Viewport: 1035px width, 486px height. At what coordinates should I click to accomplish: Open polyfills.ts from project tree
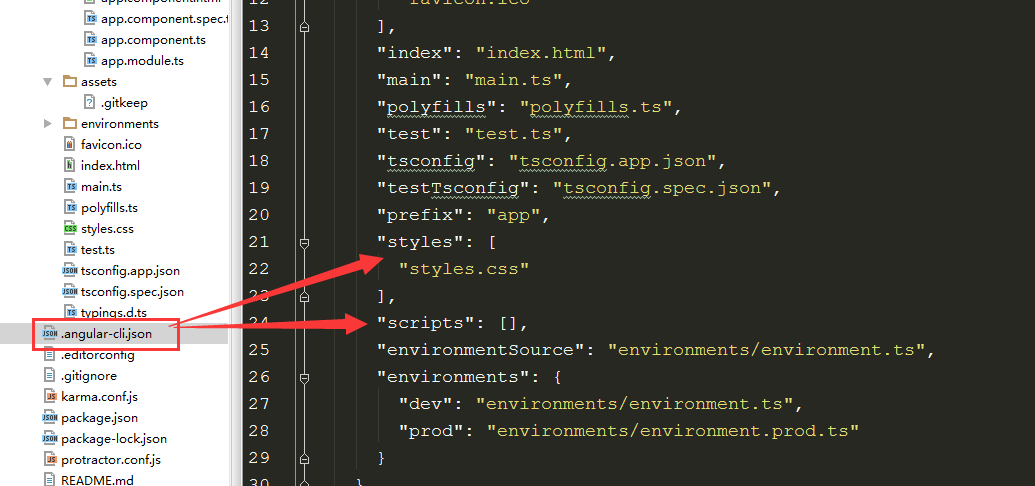coord(110,208)
